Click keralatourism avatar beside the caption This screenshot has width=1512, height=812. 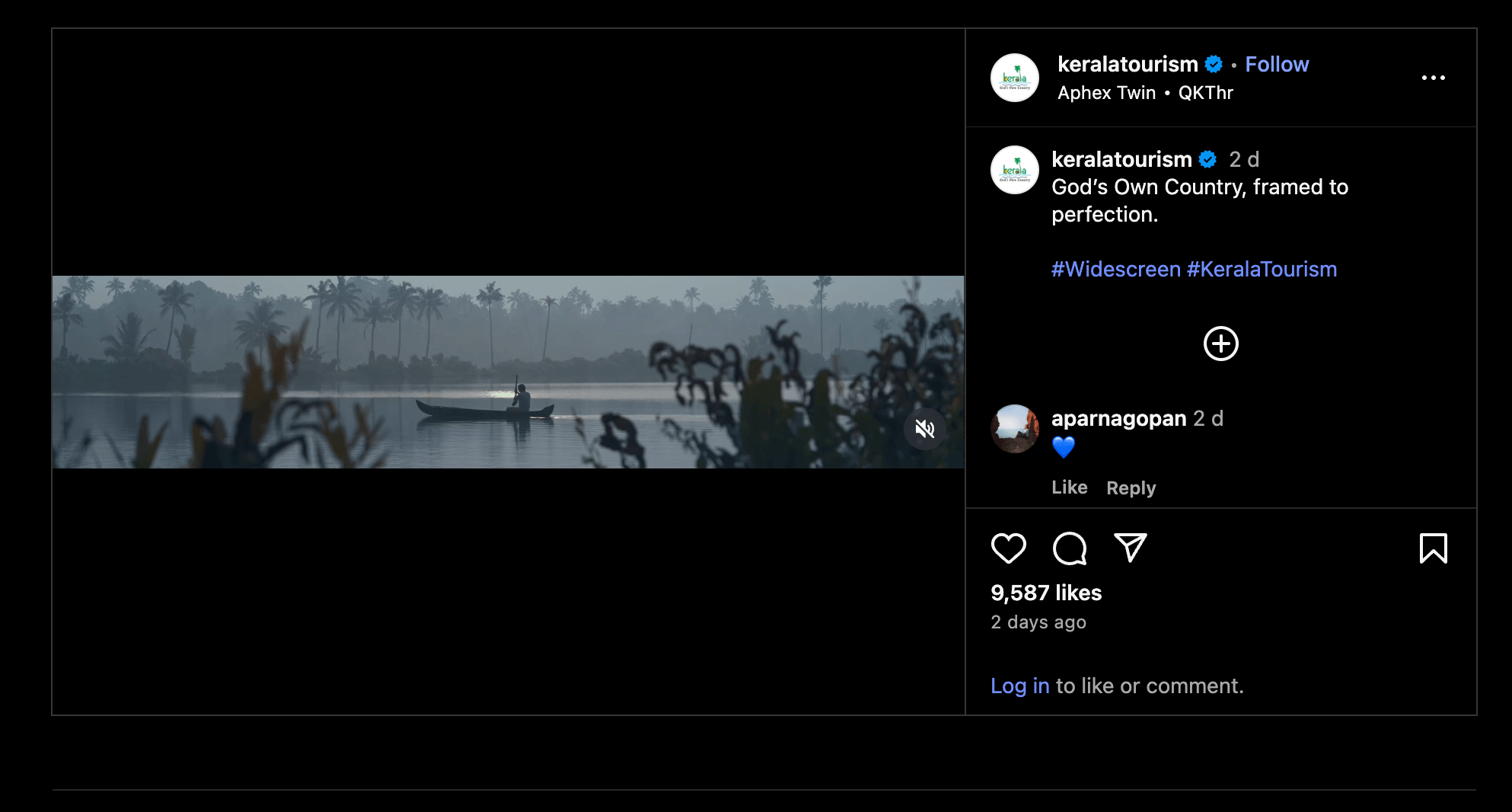(x=1014, y=170)
